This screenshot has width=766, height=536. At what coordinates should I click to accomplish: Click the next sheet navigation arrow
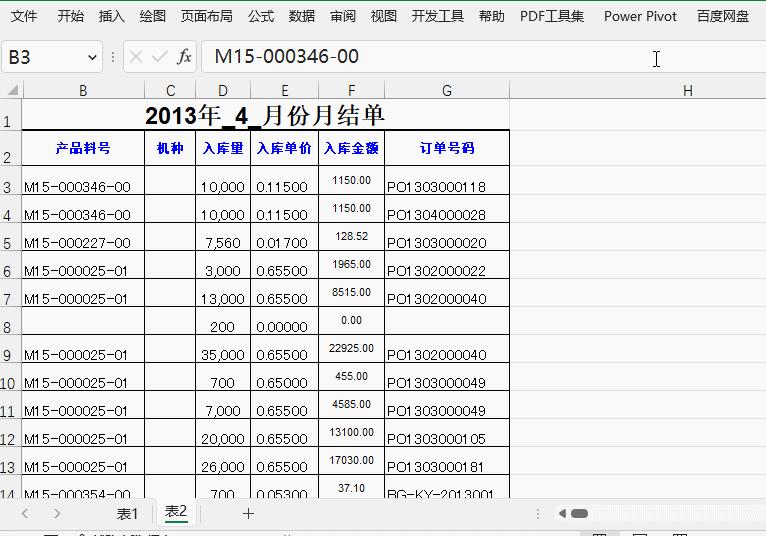[x=57, y=514]
